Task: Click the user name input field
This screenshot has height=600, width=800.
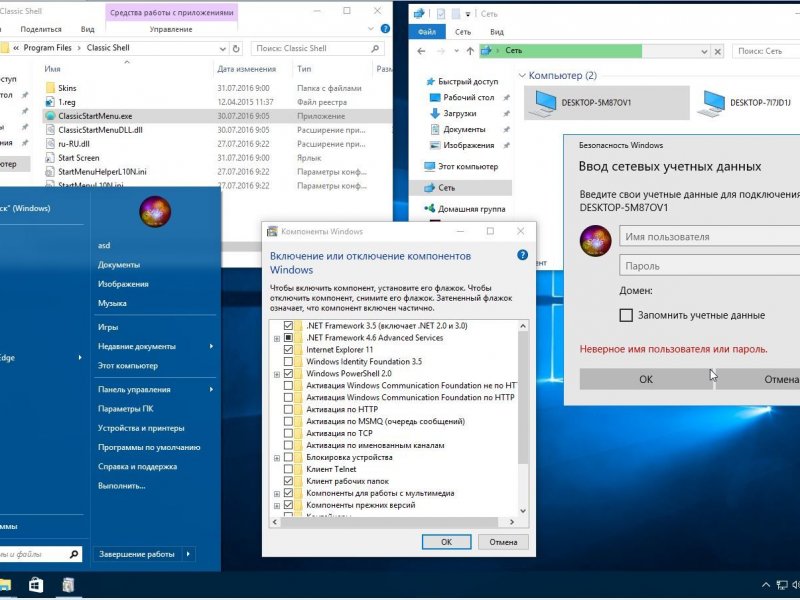Action: point(710,237)
